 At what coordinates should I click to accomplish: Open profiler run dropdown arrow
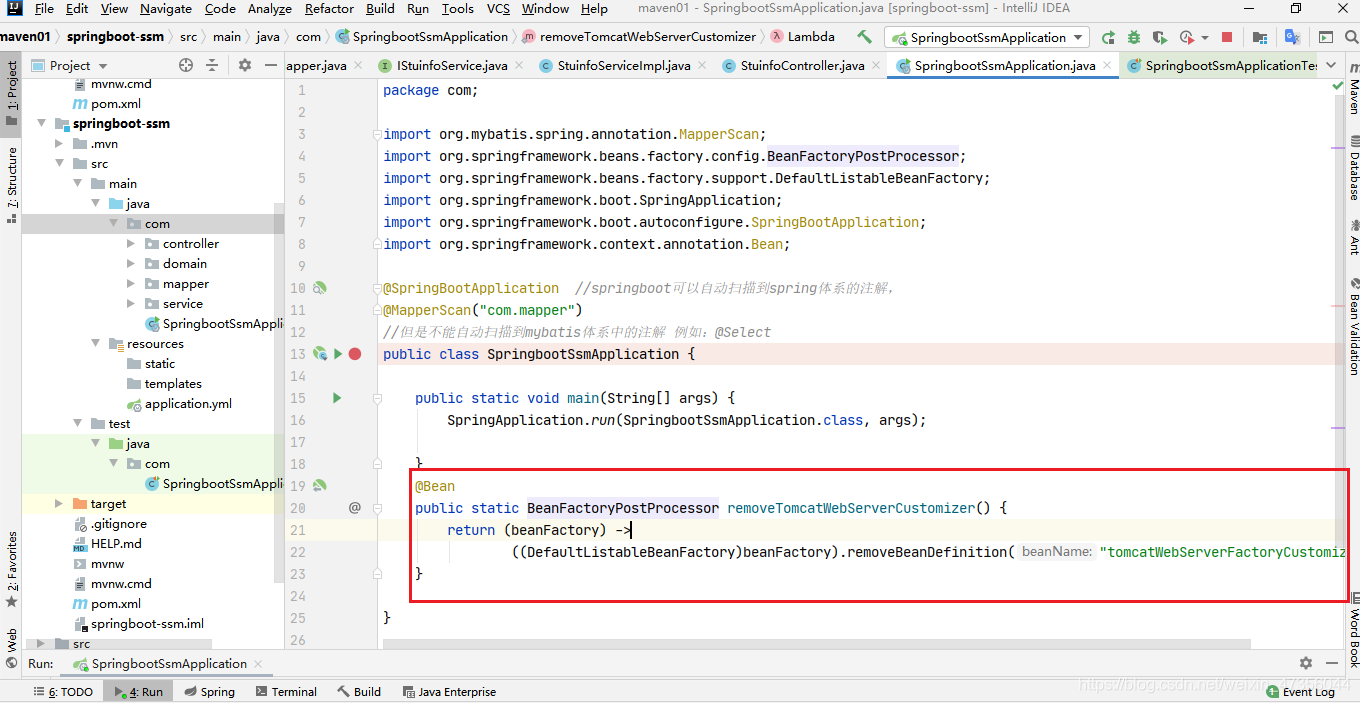(1204, 37)
